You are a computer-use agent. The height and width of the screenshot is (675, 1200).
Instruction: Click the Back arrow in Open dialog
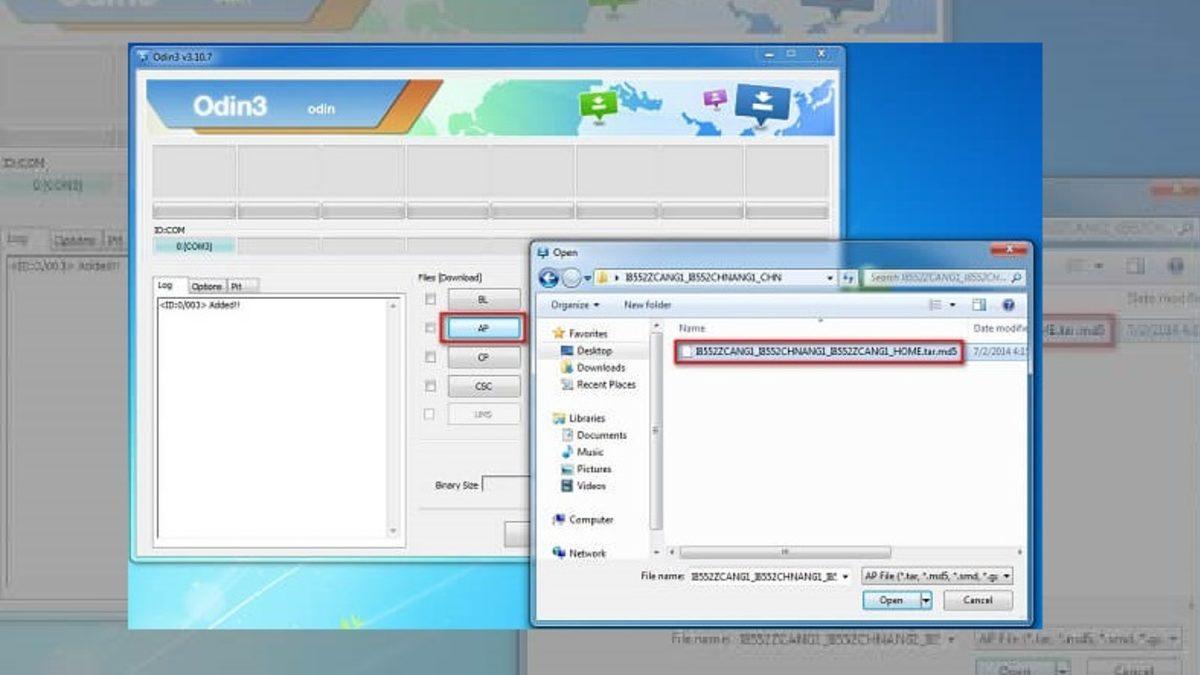[548, 278]
